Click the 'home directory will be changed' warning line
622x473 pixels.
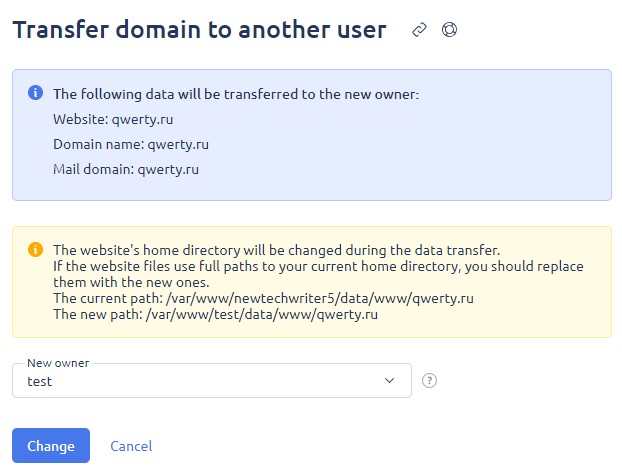(x=276, y=250)
